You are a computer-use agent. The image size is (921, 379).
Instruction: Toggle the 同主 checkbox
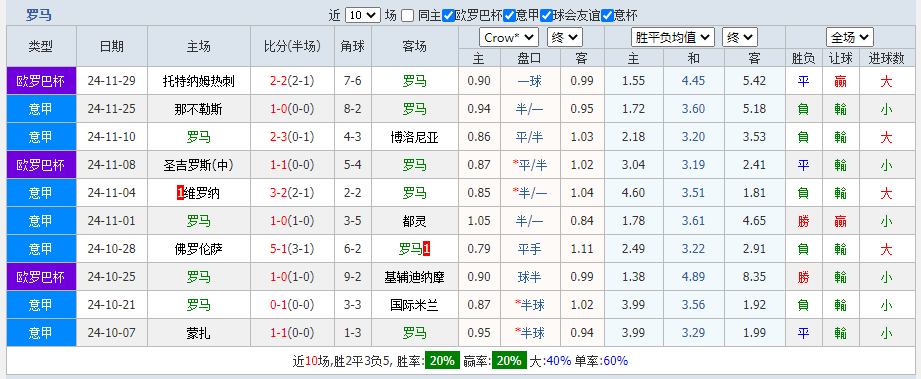click(408, 16)
